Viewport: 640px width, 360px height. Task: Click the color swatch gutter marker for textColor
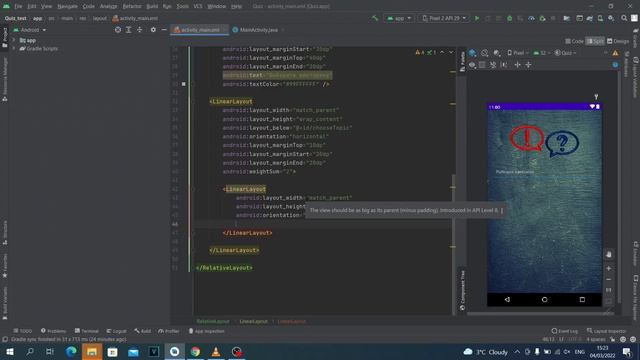184,84
